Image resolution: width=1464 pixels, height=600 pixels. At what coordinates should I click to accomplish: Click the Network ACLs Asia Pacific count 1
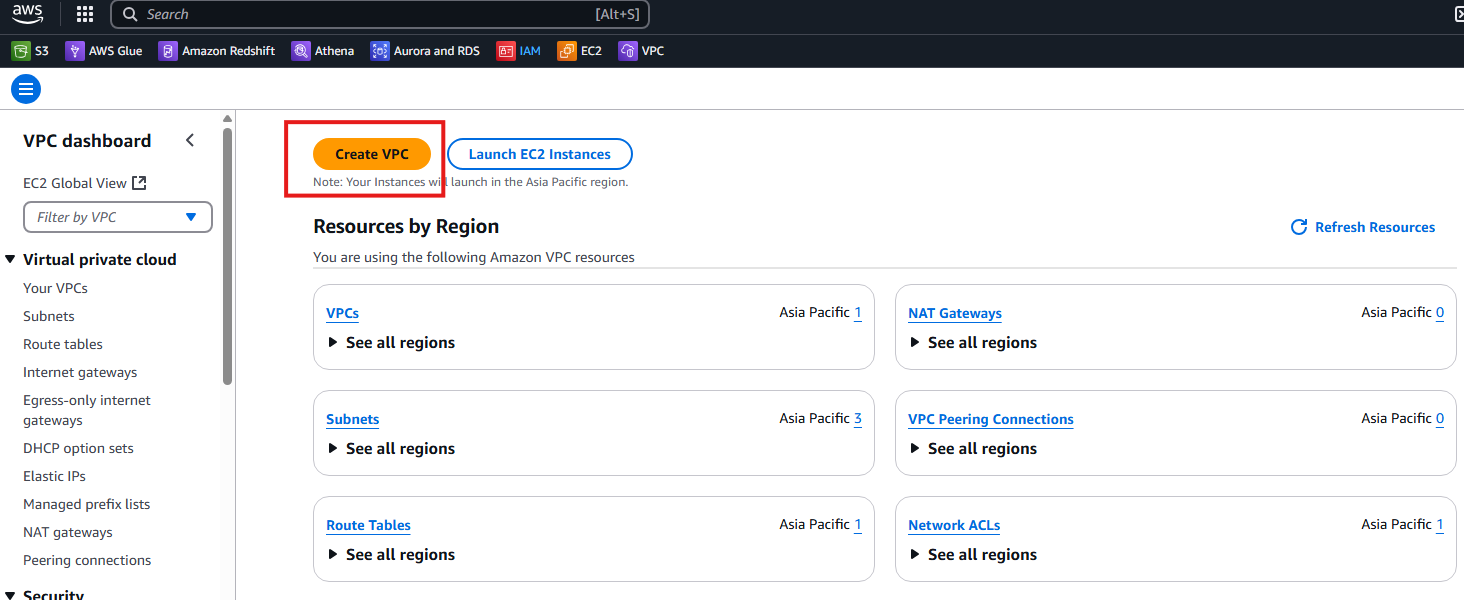pos(1440,525)
